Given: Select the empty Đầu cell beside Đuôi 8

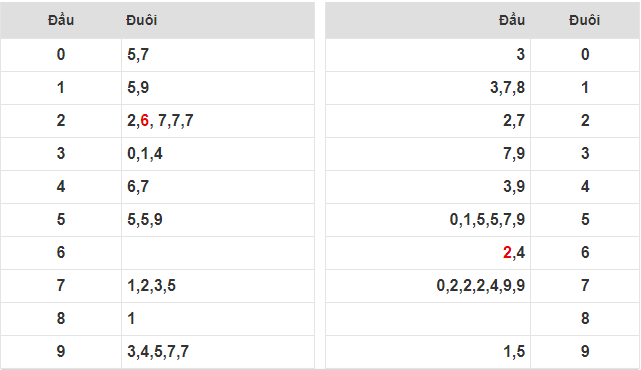Looking at the screenshot, I should coord(428,318).
